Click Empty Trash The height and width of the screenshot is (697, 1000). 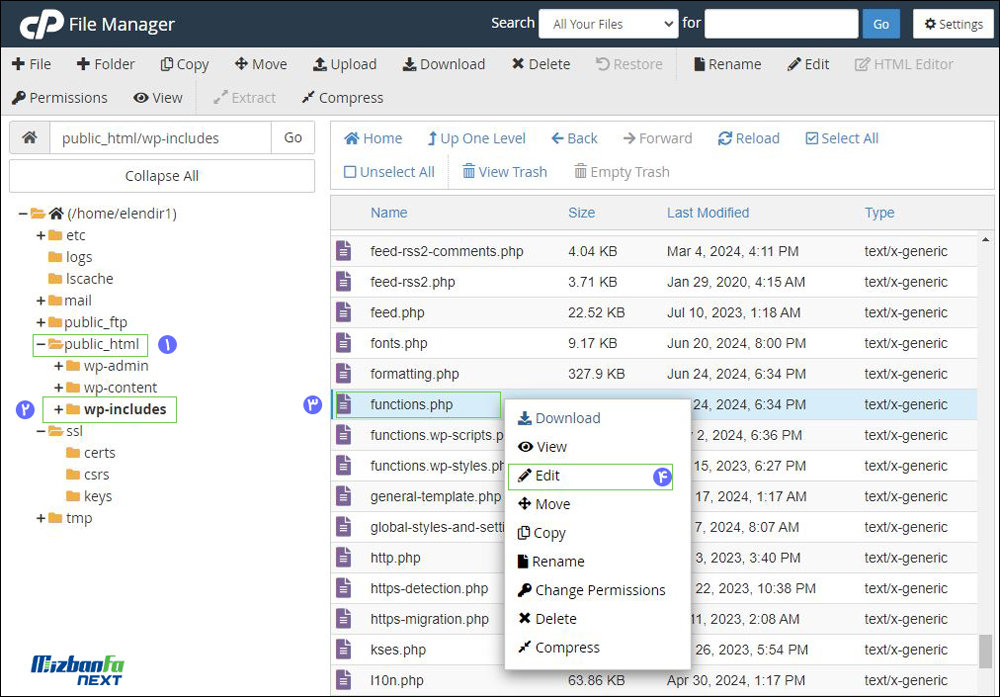click(x=622, y=172)
